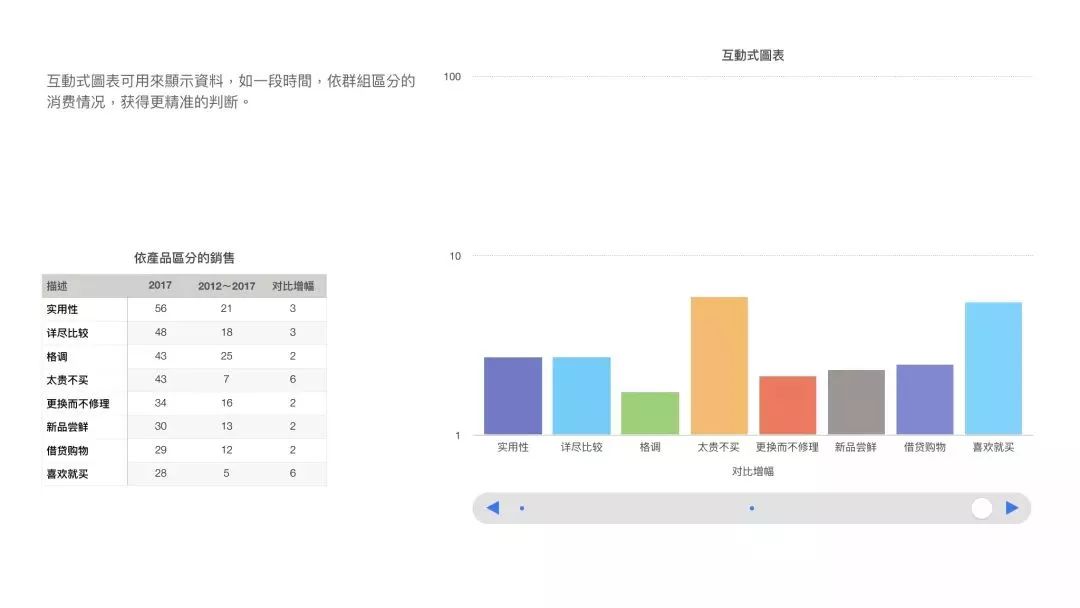Image resolution: width=1080 pixels, height=608 pixels.
Task: Select the purple 借贷购物 bar
Action: click(924, 400)
